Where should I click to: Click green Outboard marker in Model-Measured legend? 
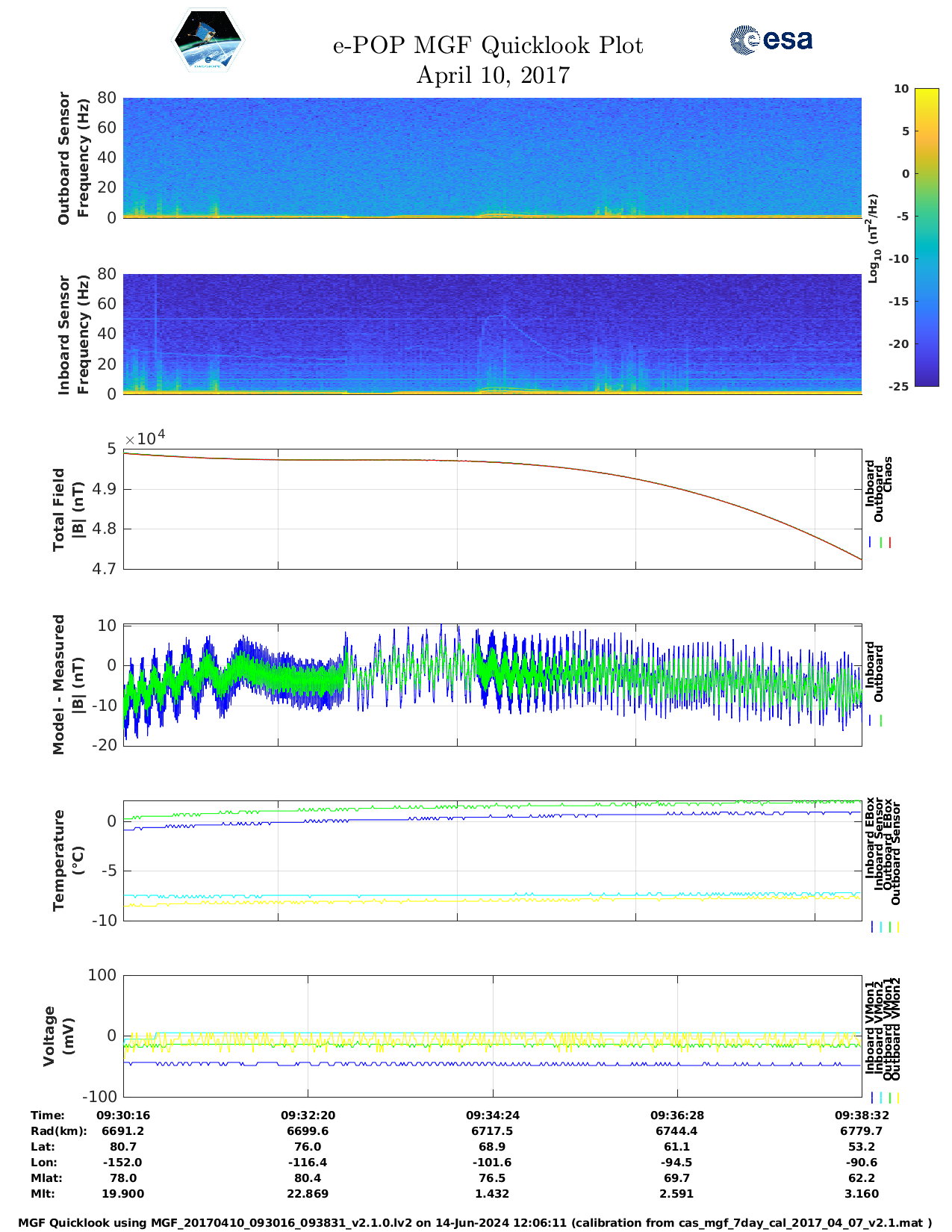pyautogui.click(x=881, y=721)
